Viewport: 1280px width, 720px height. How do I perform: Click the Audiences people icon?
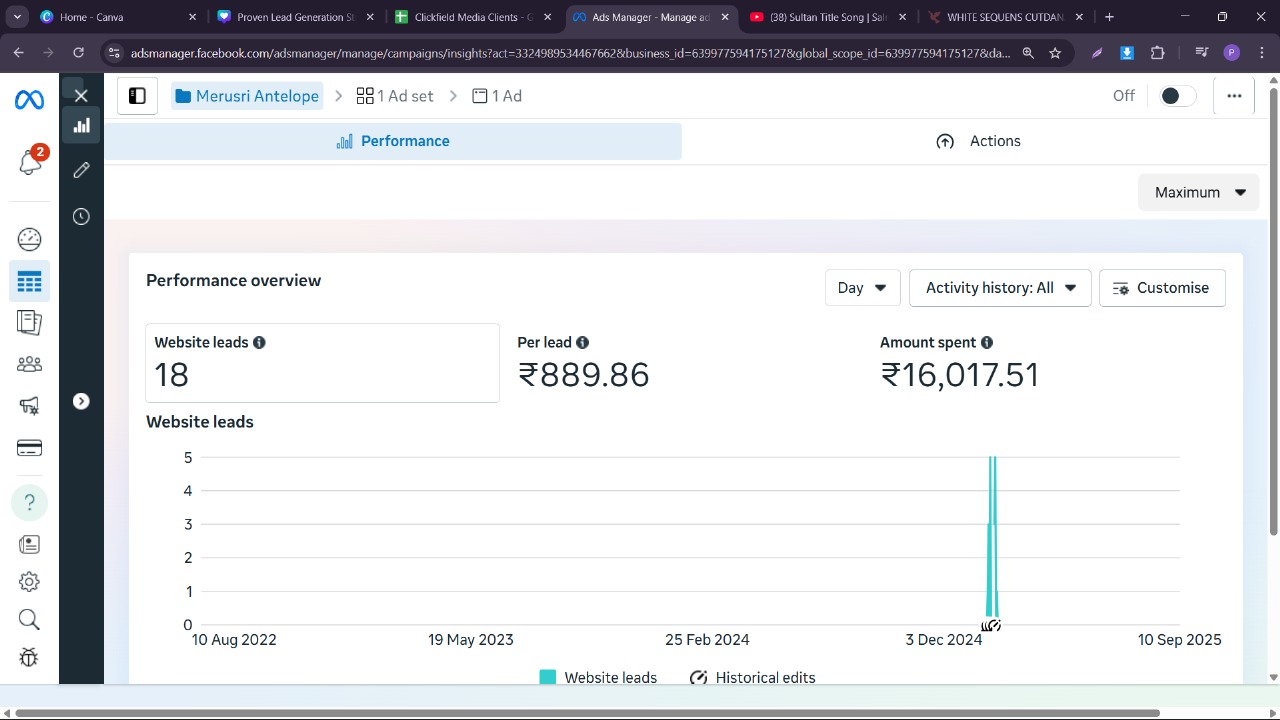pyautogui.click(x=29, y=364)
